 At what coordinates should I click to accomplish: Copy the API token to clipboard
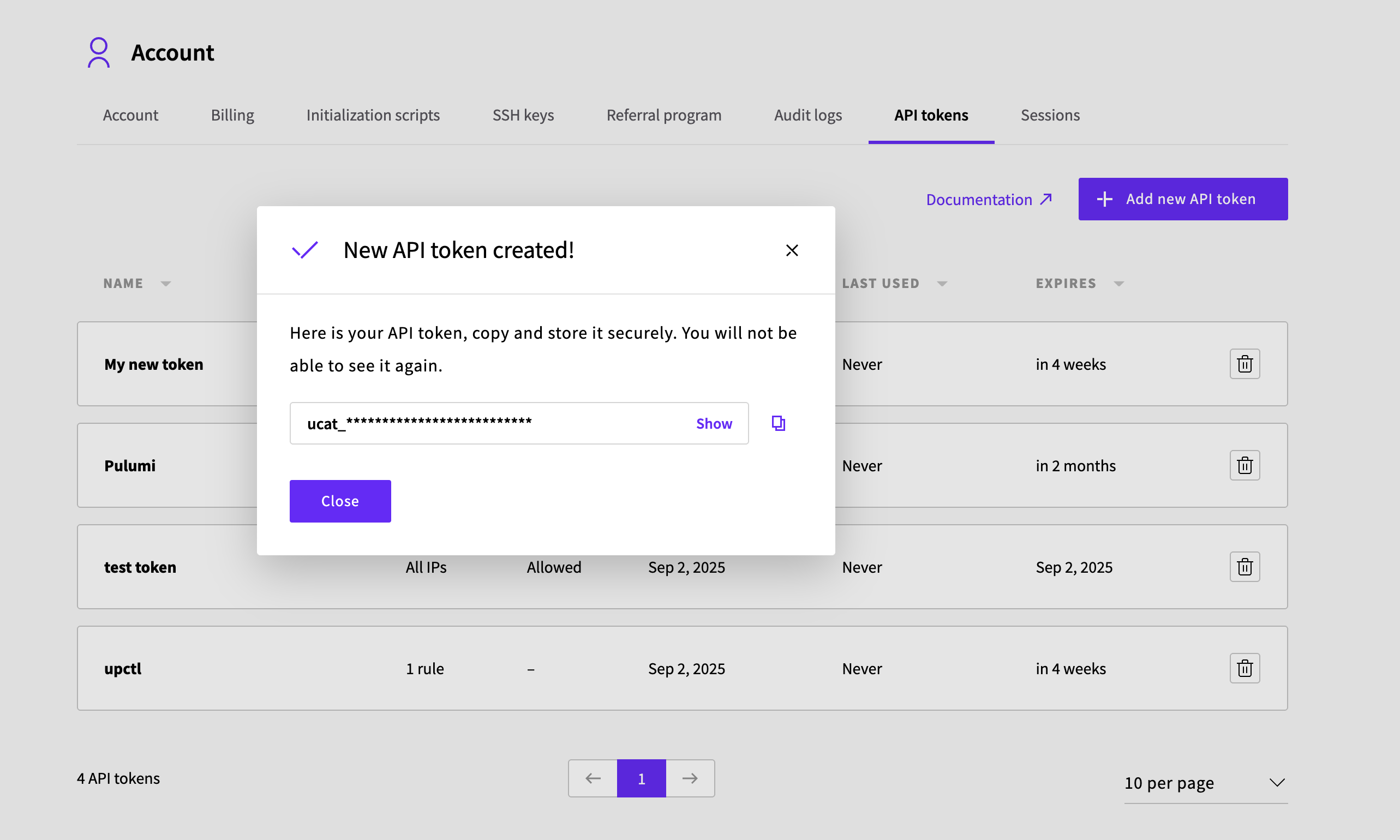coord(779,423)
